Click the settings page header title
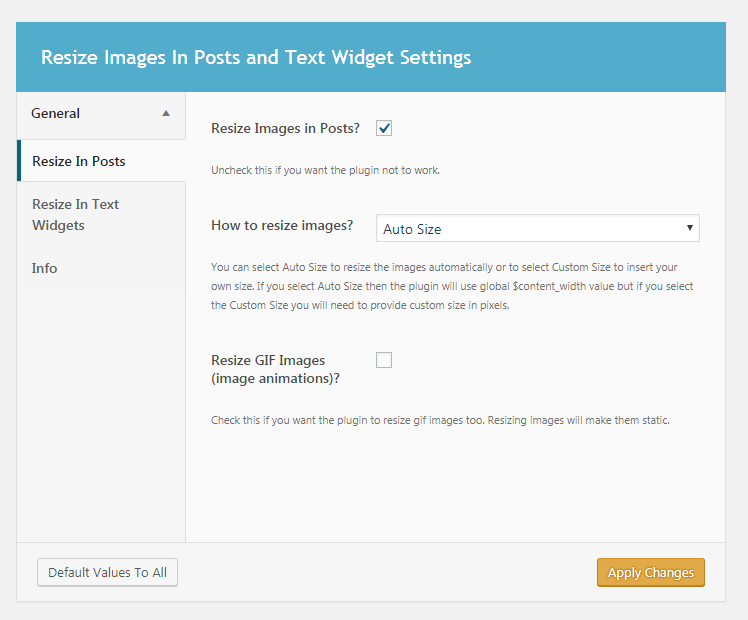 point(256,57)
